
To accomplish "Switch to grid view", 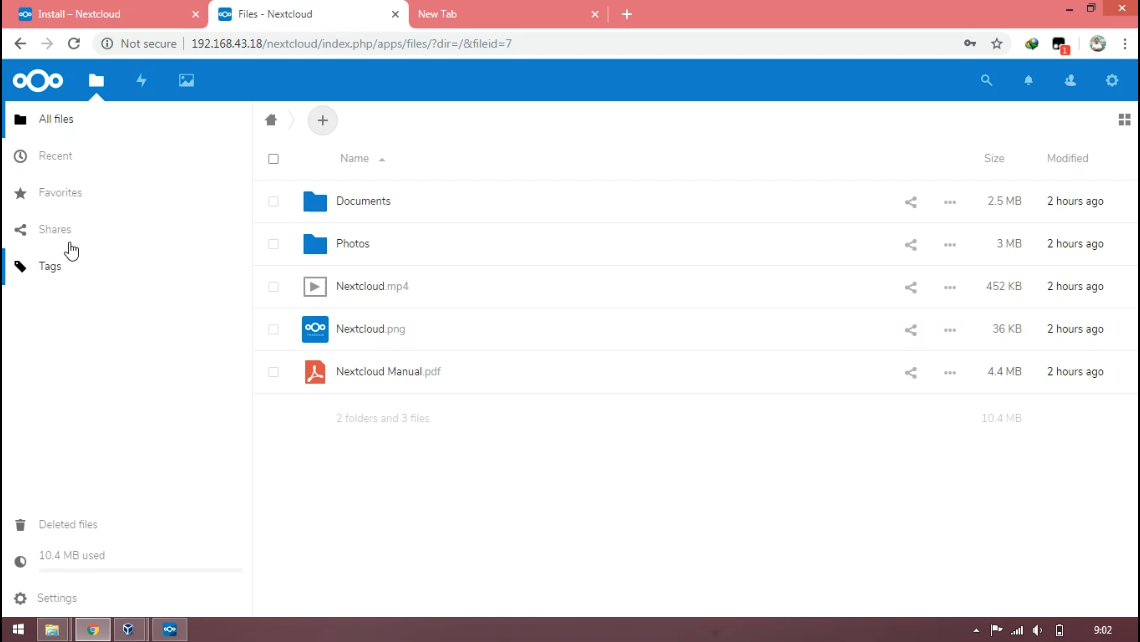I will tap(1124, 119).
